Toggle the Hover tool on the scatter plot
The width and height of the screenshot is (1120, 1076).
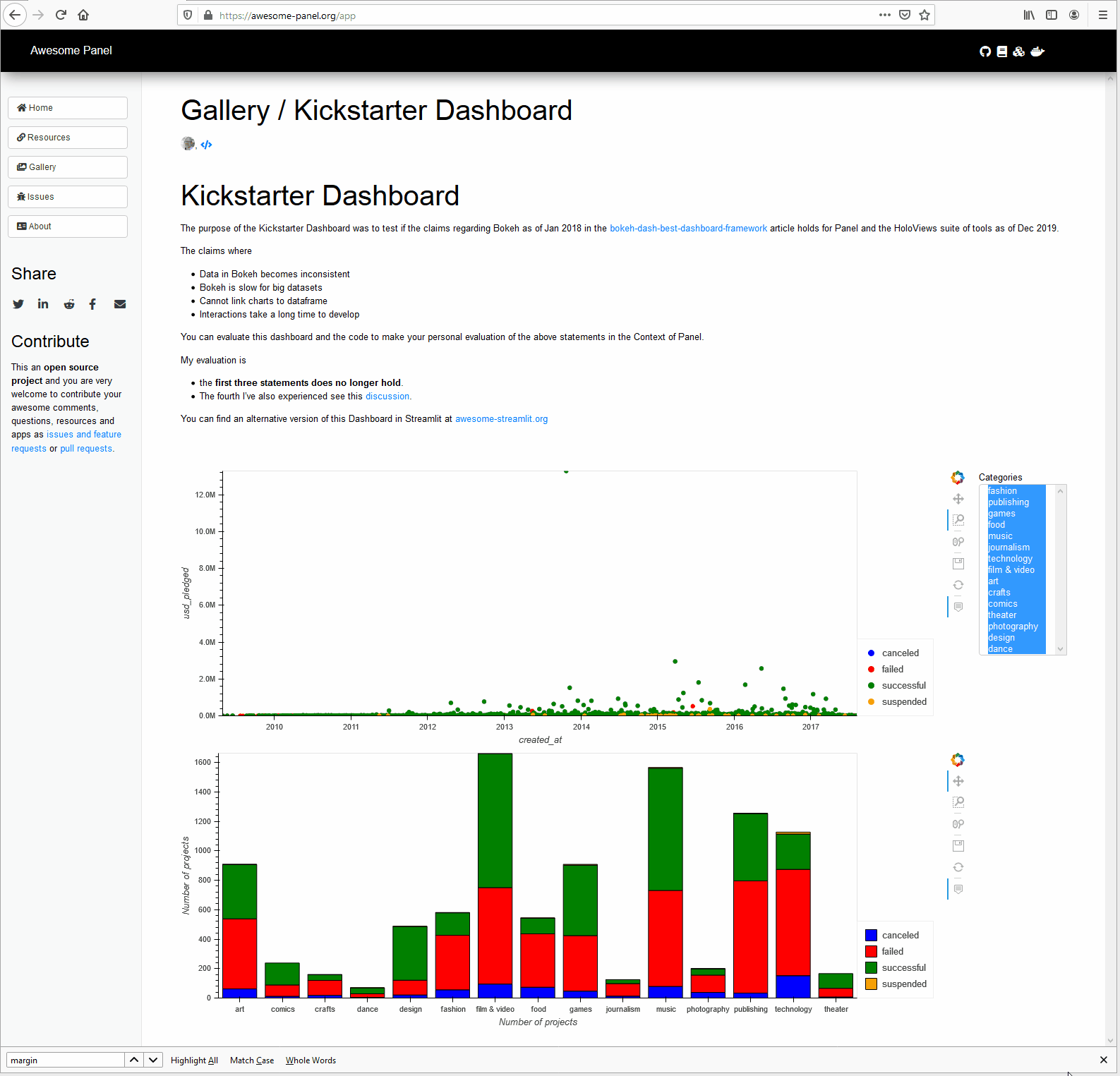958,607
